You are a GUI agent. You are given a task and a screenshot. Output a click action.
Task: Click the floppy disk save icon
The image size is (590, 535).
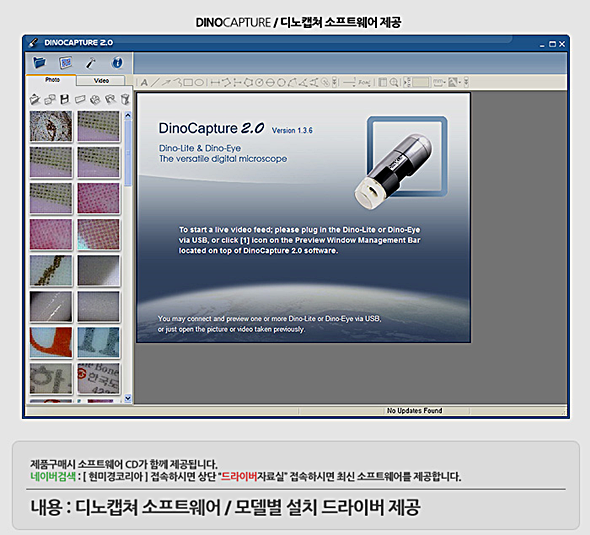point(65,99)
